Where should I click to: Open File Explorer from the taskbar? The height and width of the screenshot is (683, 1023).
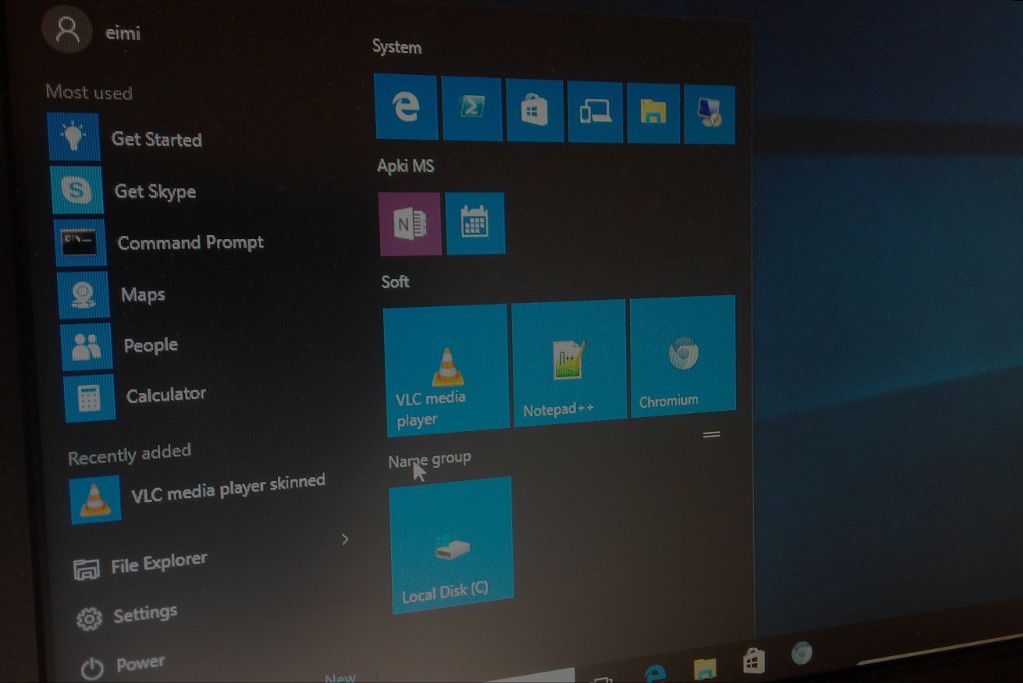tap(705, 668)
